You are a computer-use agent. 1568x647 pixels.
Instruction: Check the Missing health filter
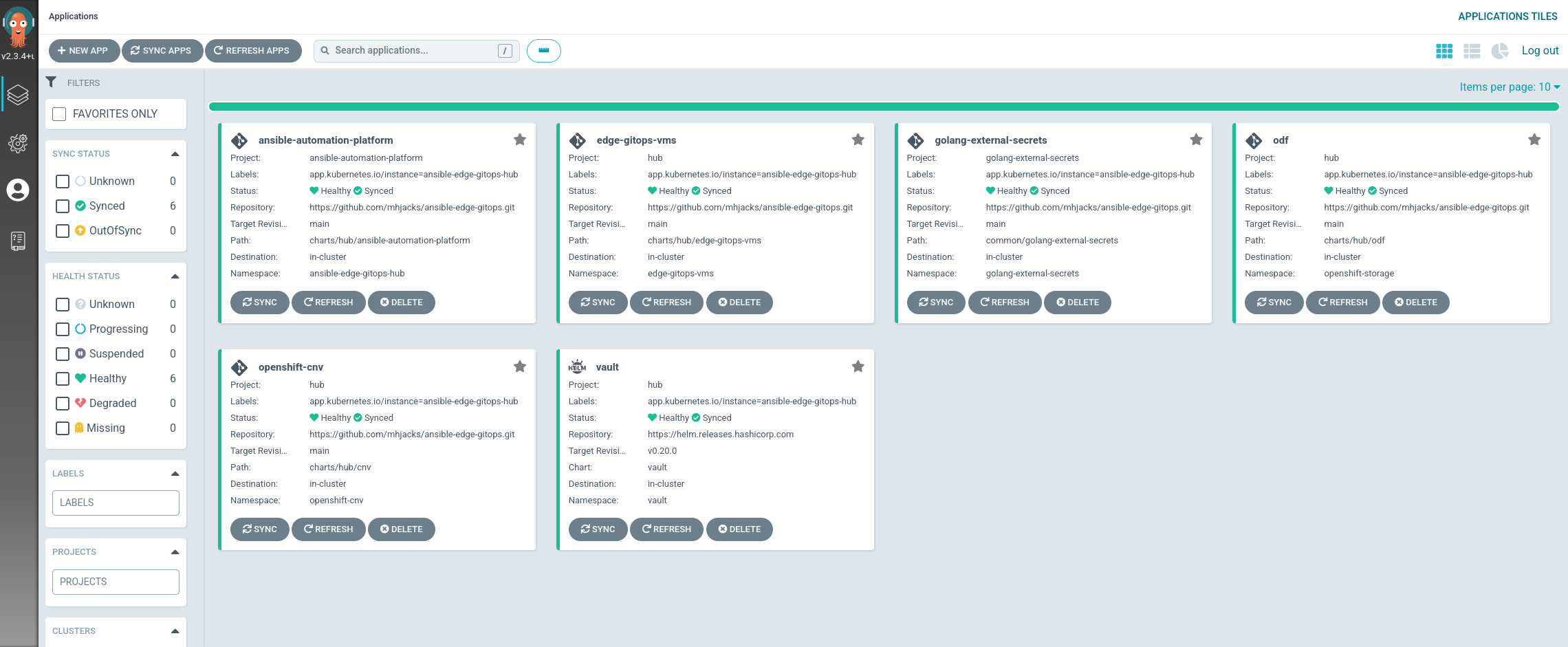click(63, 428)
